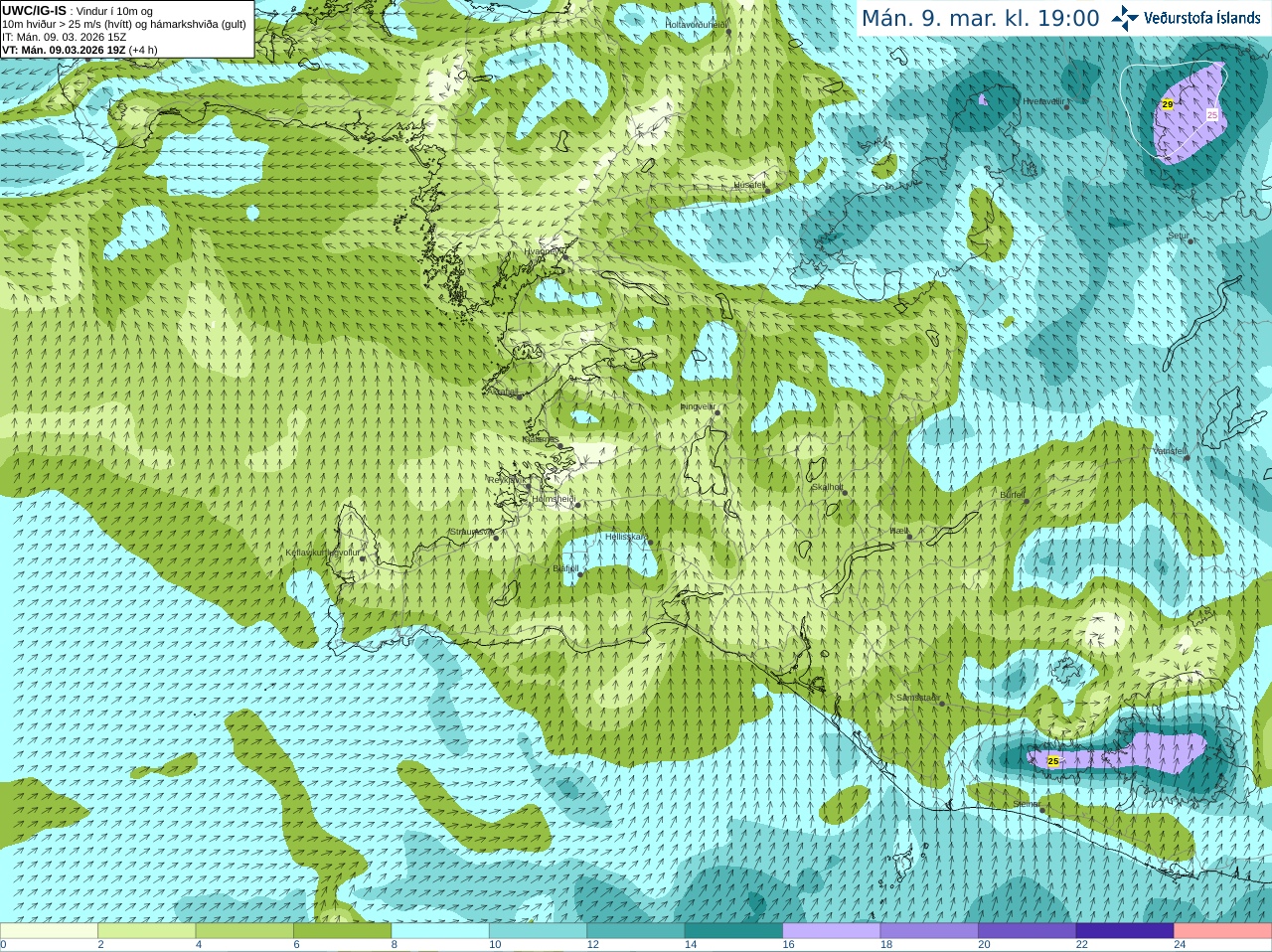The width and height of the screenshot is (1272, 952).
Task: Click the Veðurstofa Íslands name text
Action: coord(1201,18)
